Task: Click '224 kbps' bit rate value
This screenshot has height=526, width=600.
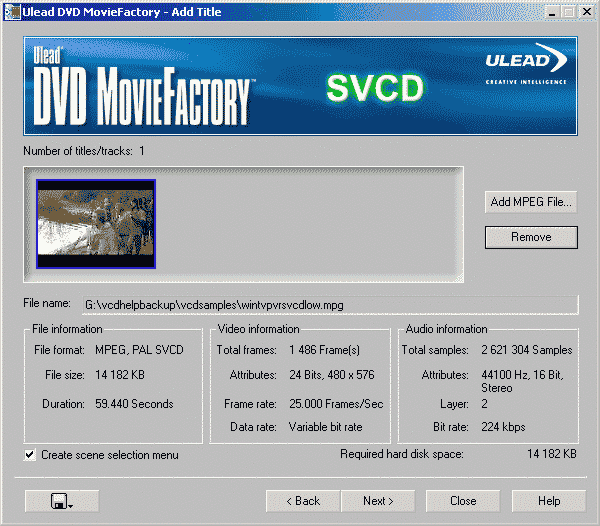Action: tap(503, 427)
